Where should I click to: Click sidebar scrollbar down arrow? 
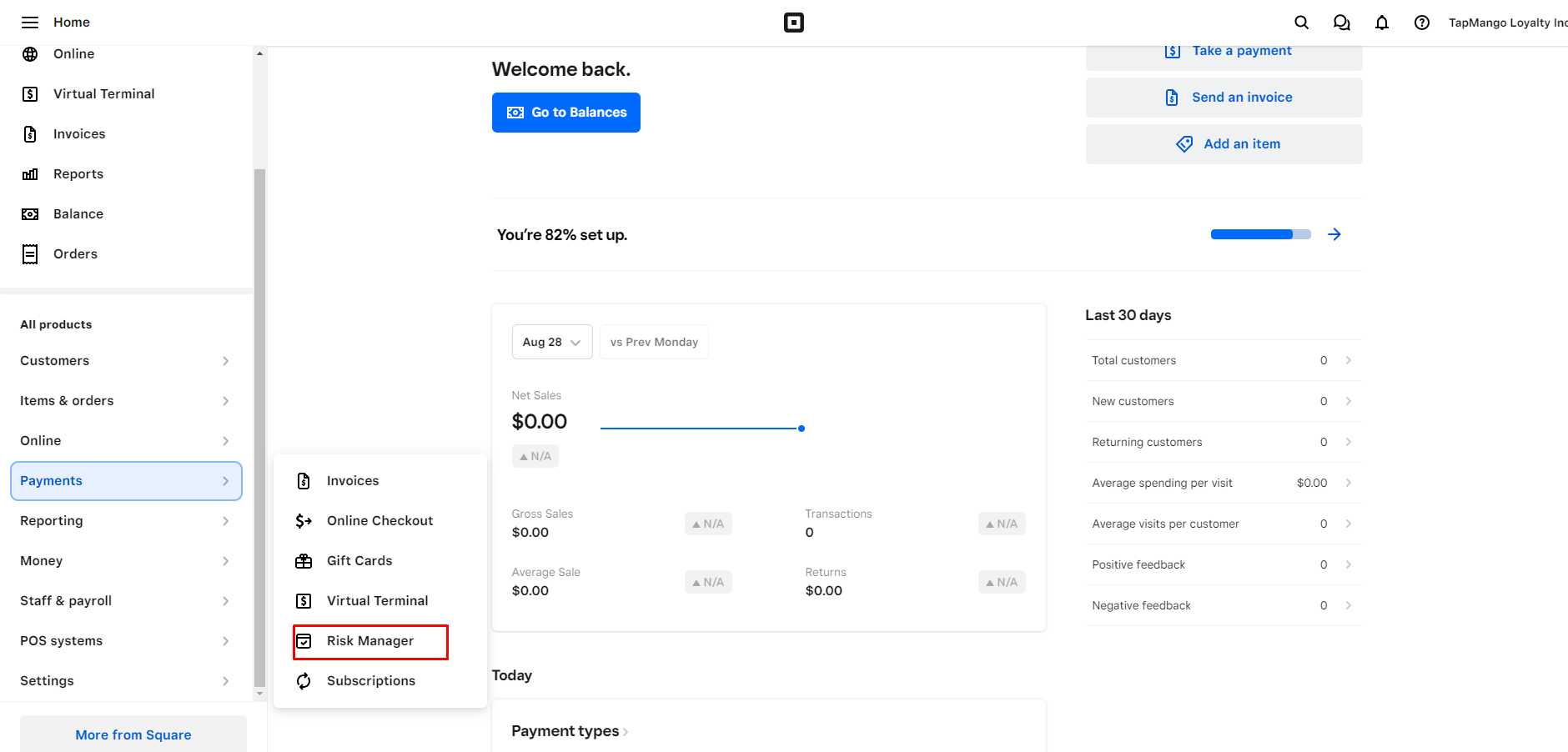(x=259, y=694)
